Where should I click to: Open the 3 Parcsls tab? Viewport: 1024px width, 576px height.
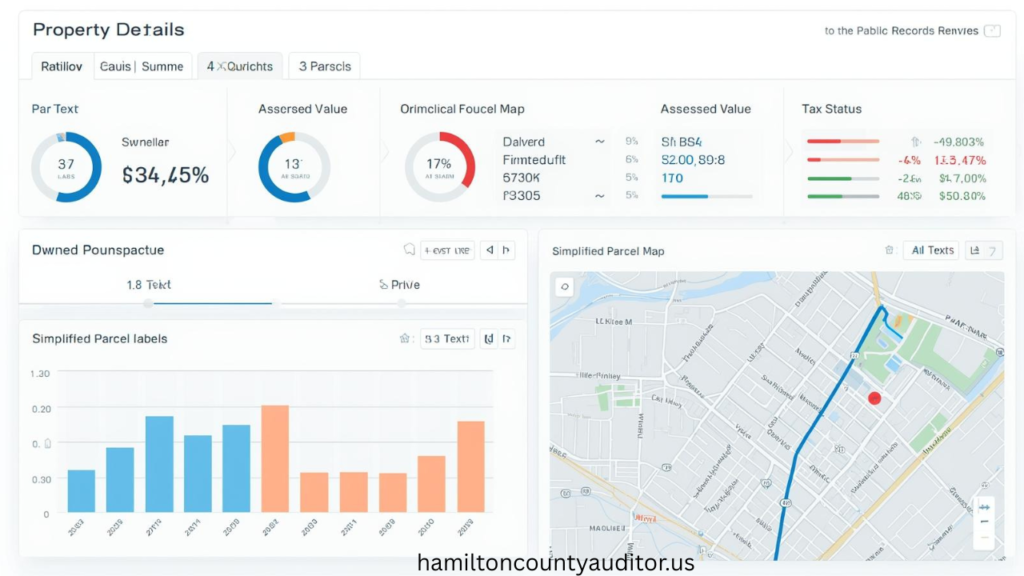tap(323, 65)
